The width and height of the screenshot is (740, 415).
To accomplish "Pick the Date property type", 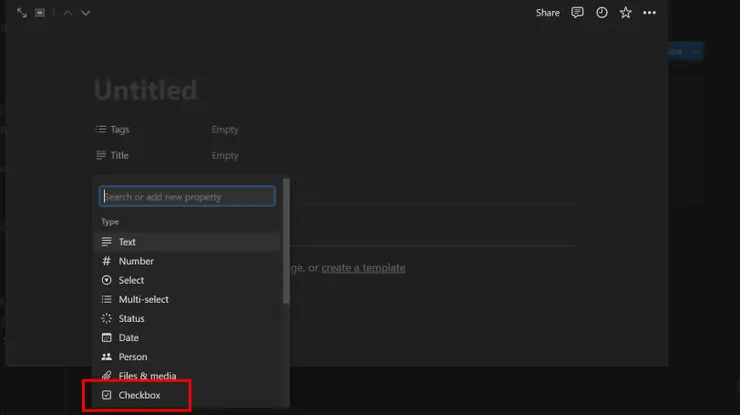I will point(187,338).
